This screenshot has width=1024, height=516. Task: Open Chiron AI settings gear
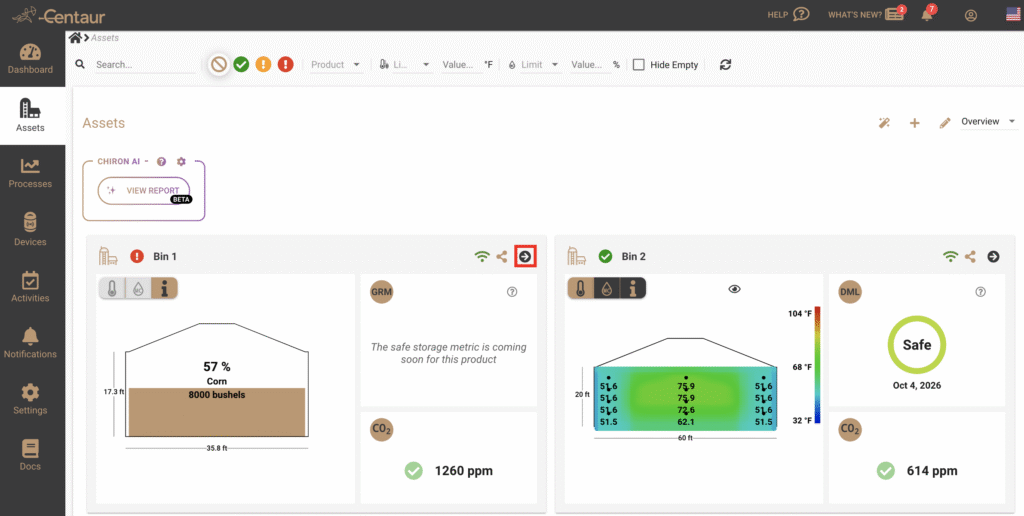[181, 161]
